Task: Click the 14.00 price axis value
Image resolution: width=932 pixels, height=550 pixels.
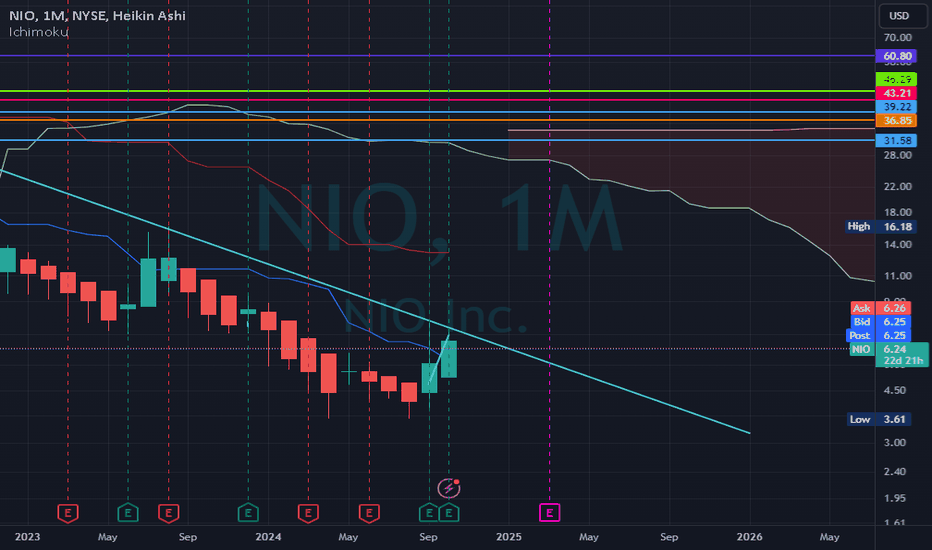Action: tap(897, 244)
